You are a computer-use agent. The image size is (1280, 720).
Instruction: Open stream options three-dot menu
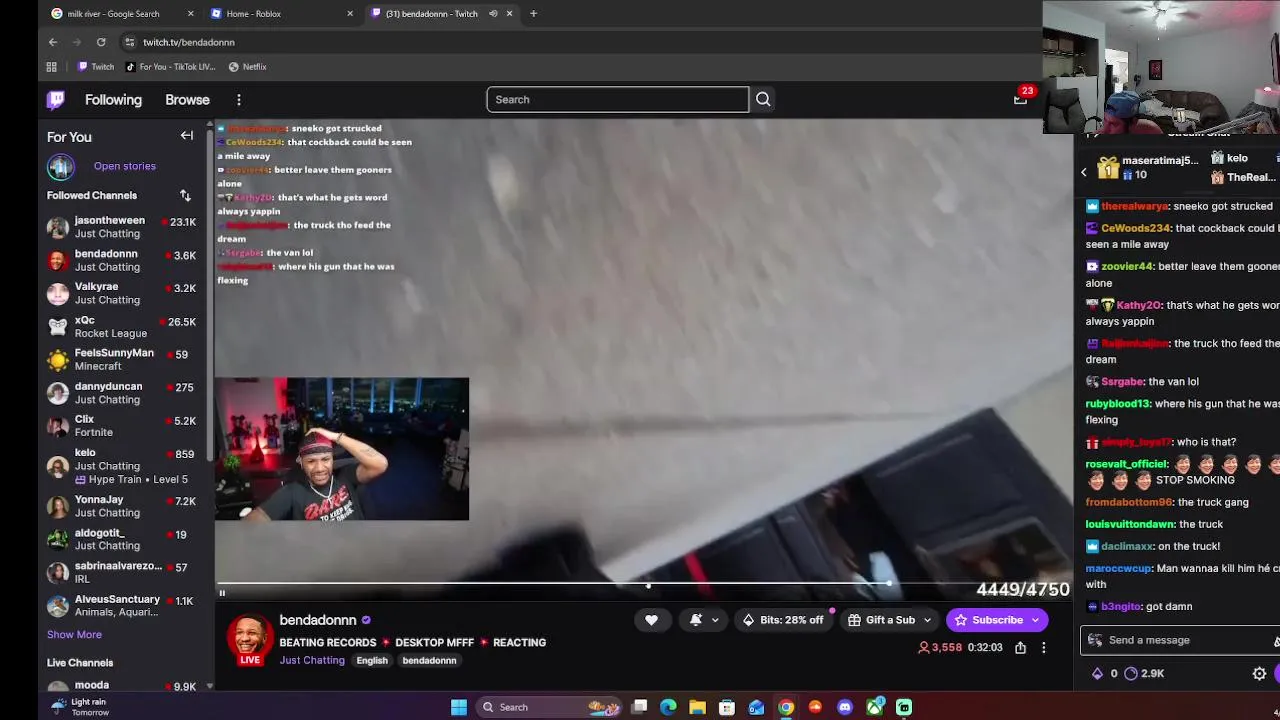[1043, 647]
